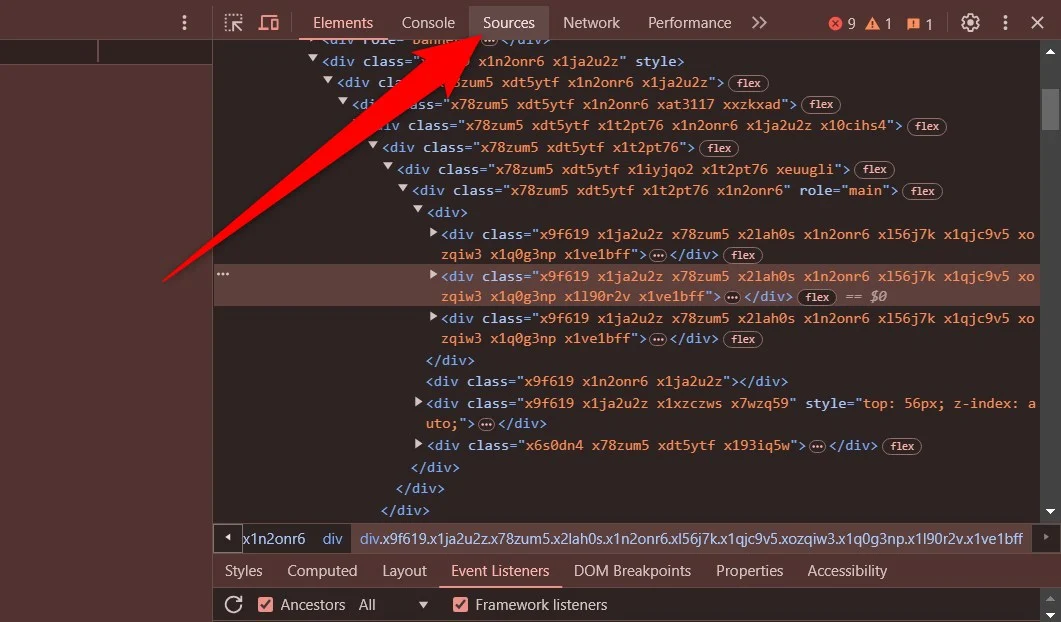Disable the Framework listeners checkbox

(x=460, y=604)
